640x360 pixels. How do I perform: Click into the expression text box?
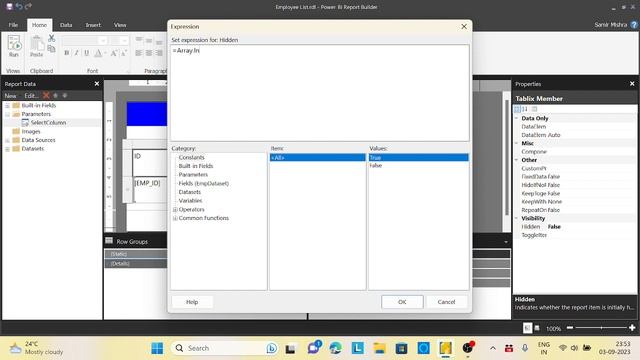click(320, 93)
